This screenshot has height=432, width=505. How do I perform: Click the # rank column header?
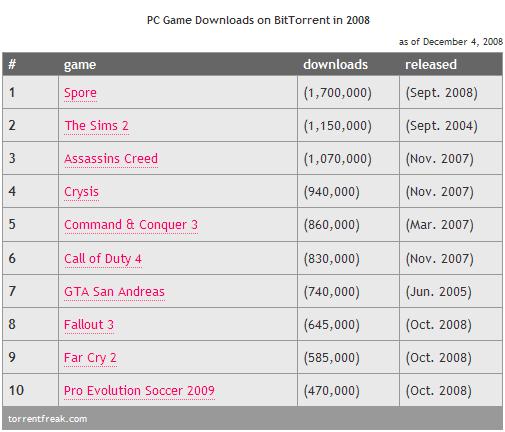(12, 64)
